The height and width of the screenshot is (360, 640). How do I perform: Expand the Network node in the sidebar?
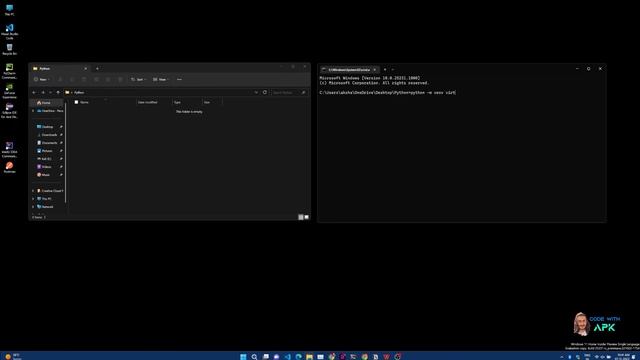33,207
